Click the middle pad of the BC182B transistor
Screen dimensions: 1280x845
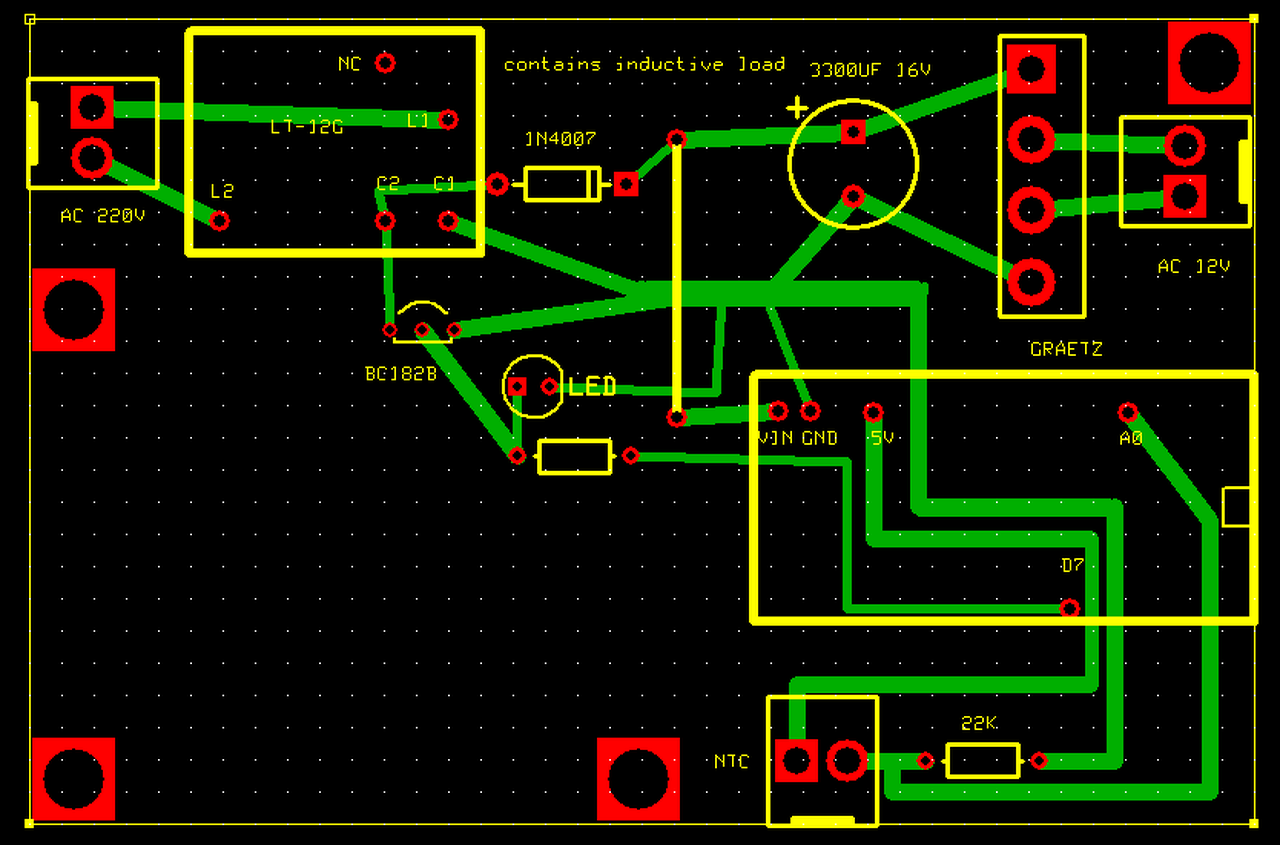[x=422, y=330]
